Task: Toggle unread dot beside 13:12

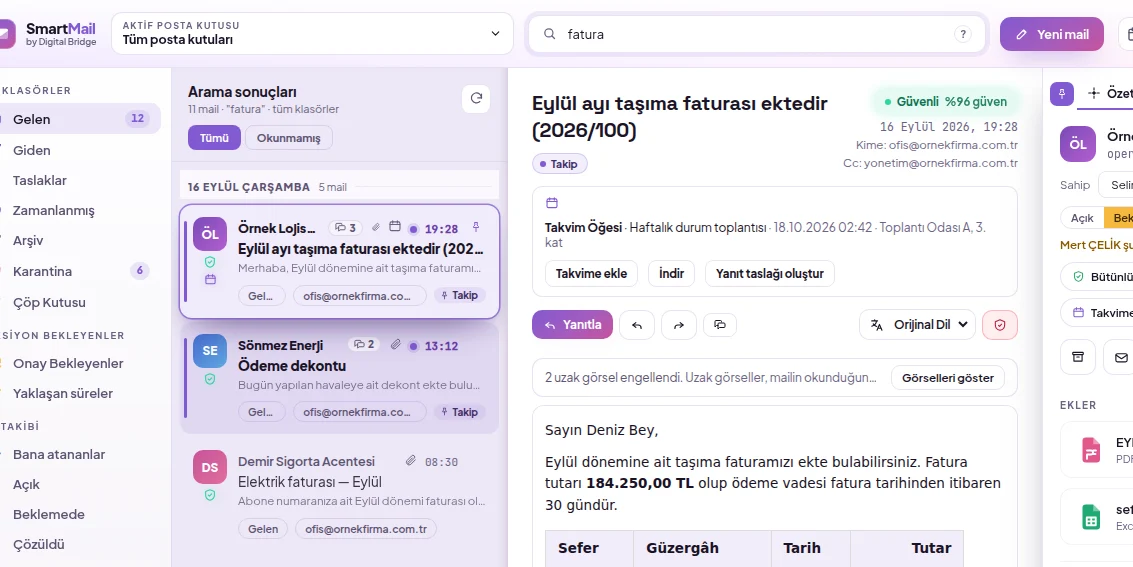Action: 413,346
